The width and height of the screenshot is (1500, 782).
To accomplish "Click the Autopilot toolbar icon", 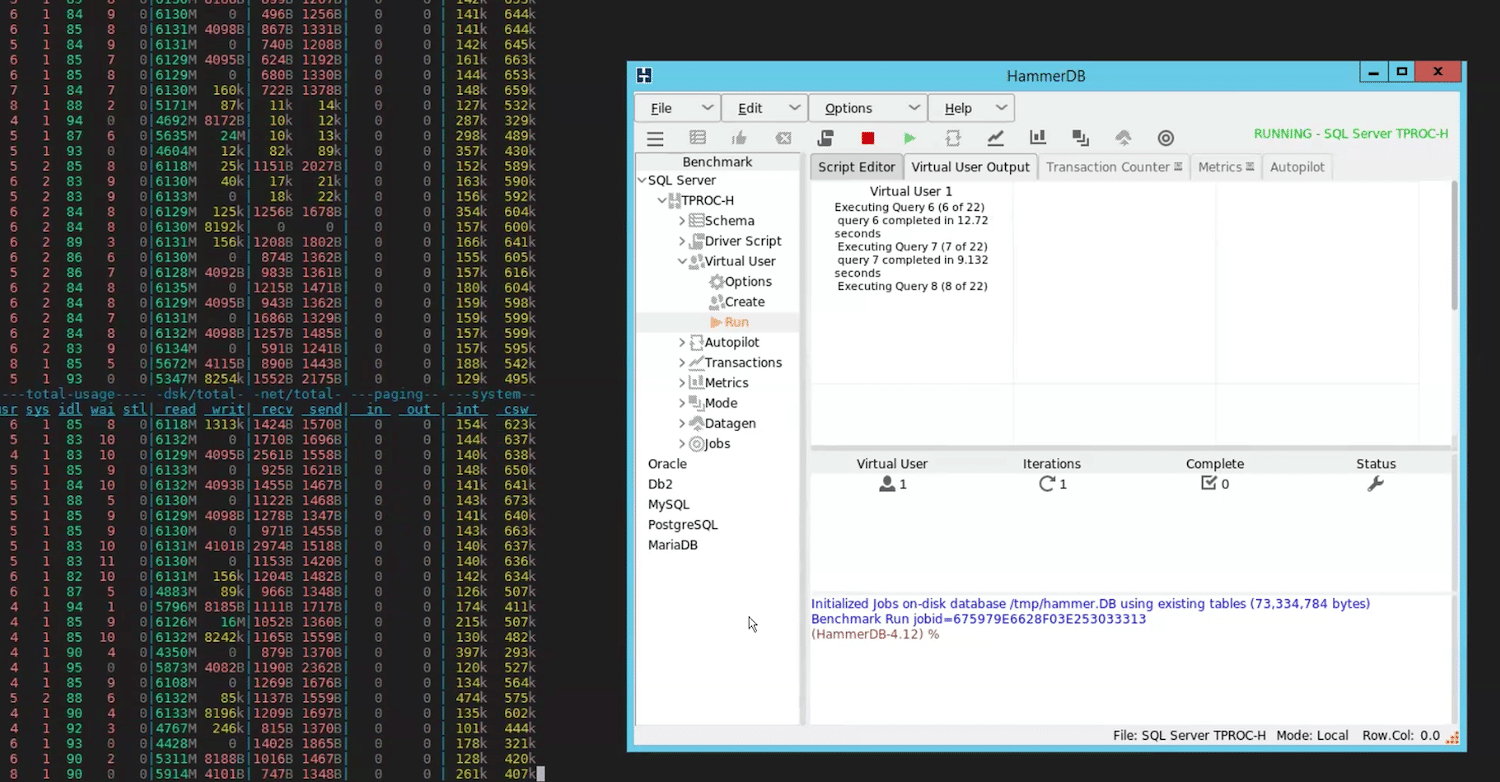I will (x=953, y=138).
